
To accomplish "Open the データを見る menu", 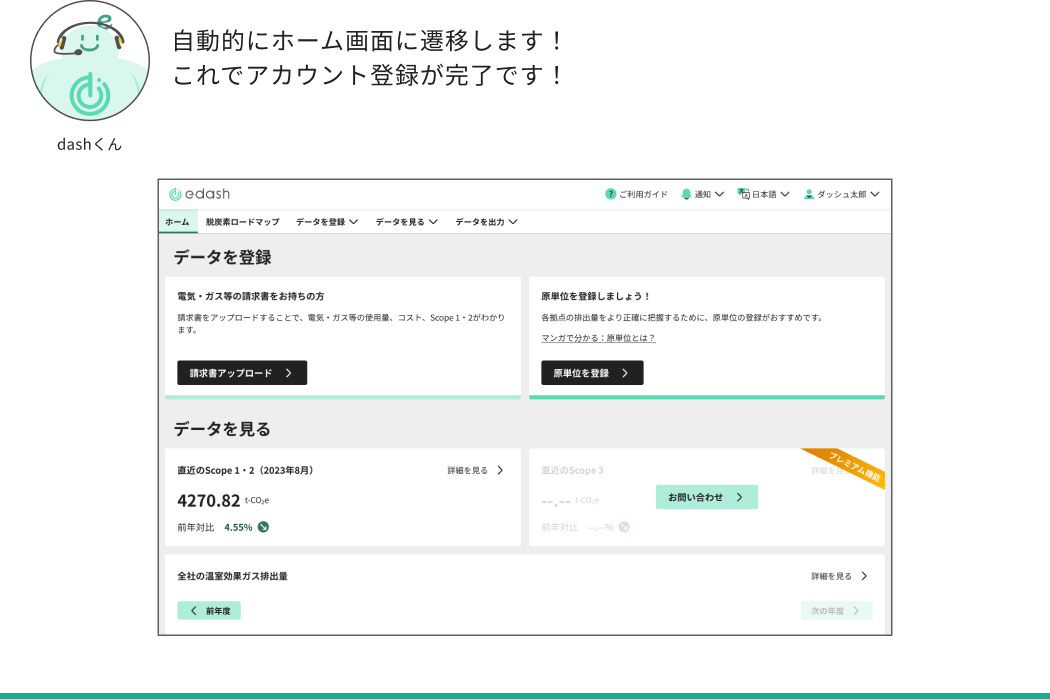I will click(x=406, y=222).
